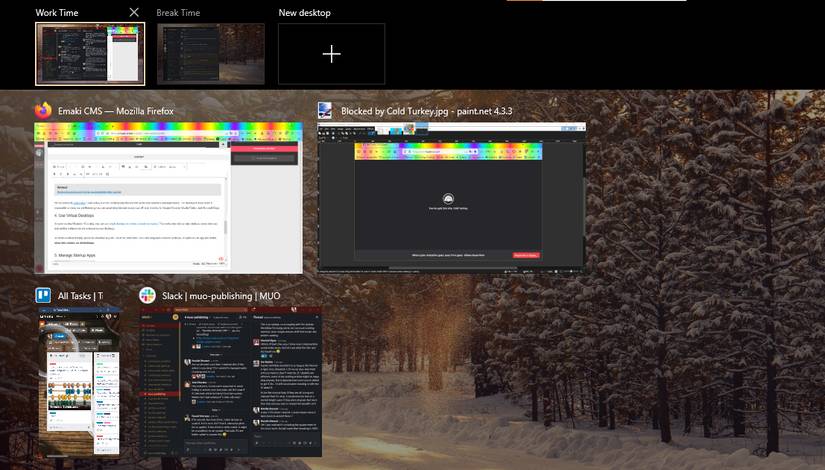Click the scrollbar at top of Task View

click(x=596, y=1)
